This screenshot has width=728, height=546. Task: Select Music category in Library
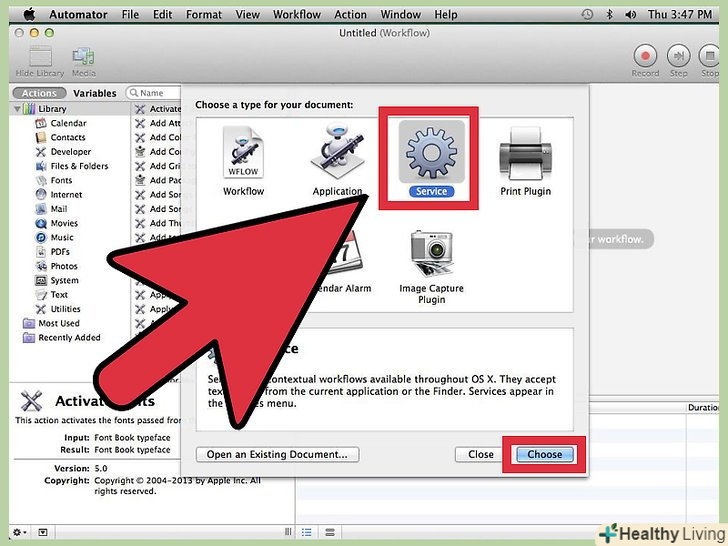pos(62,238)
